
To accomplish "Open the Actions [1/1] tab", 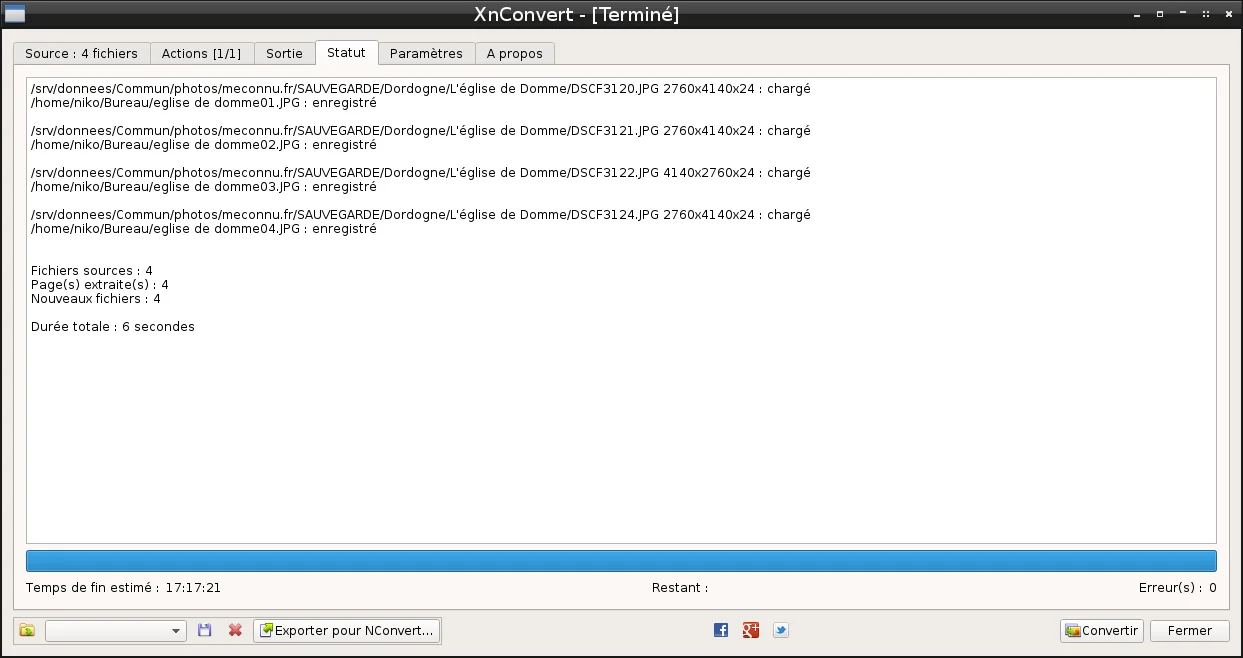I will point(202,53).
